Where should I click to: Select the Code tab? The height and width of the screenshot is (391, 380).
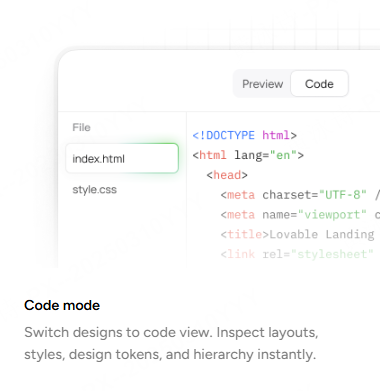(319, 84)
